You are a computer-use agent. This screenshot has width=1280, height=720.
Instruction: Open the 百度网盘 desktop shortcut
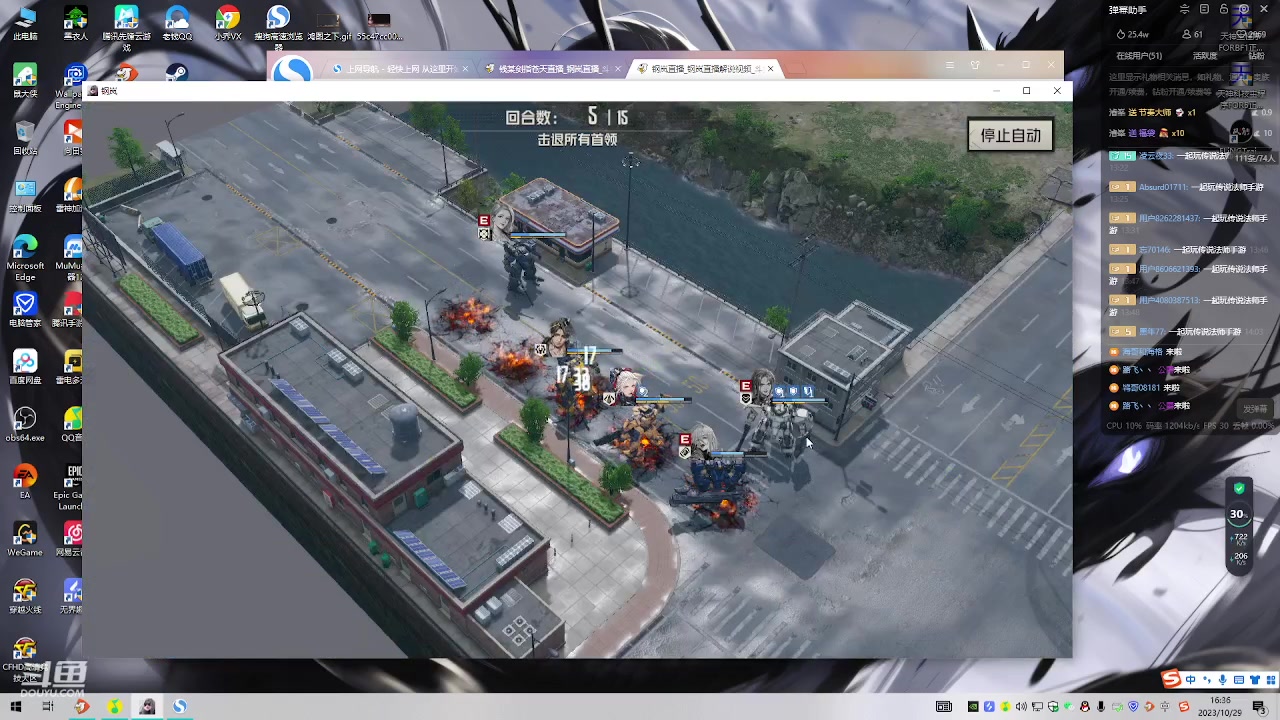(25, 367)
